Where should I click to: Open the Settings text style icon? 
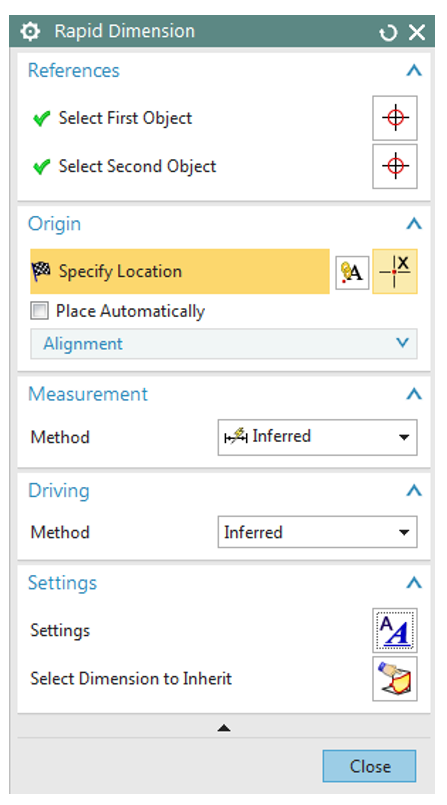395,630
